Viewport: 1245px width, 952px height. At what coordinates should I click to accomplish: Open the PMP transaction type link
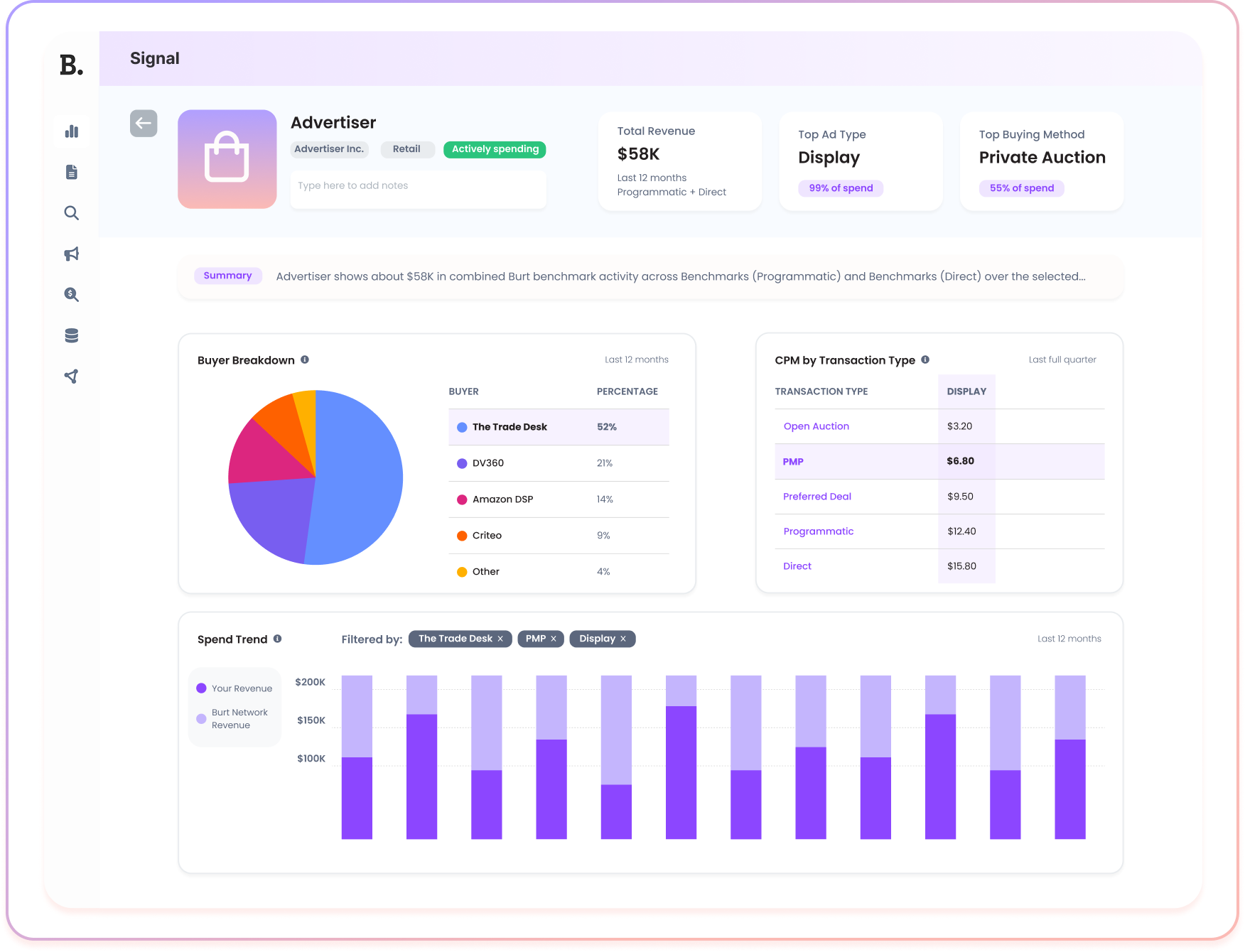pos(793,462)
